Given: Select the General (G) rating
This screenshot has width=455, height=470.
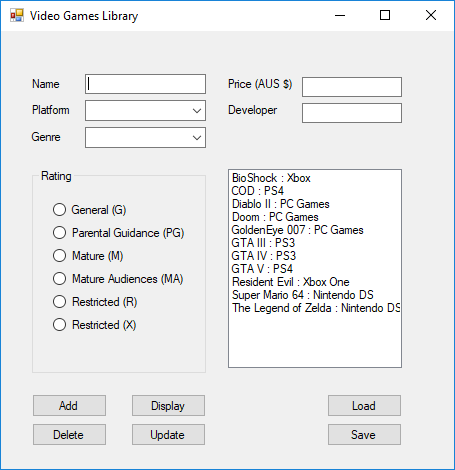Looking at the screenshot, I should click(x=89, y=210).
